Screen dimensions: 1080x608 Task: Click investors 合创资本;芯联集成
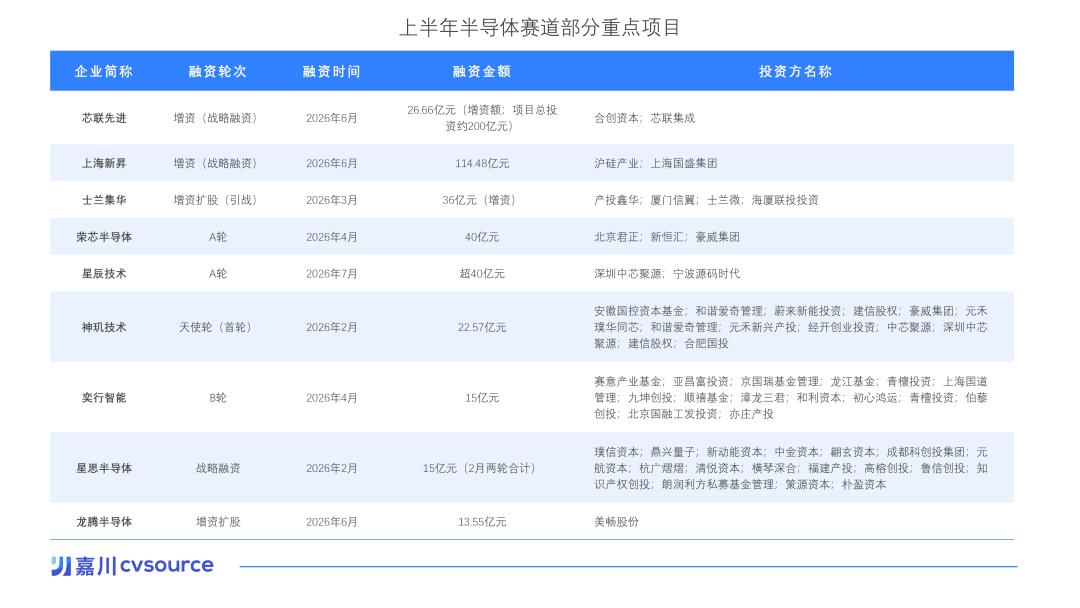coord(645,118)
